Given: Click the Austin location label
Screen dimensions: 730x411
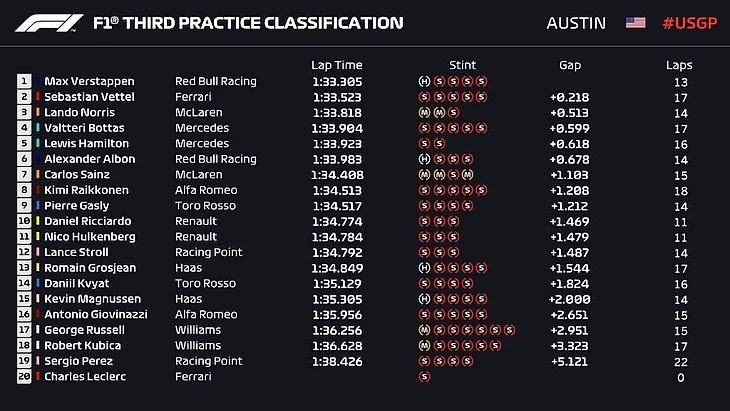Looking at the screenshot, I should click(x=576, y=23).
